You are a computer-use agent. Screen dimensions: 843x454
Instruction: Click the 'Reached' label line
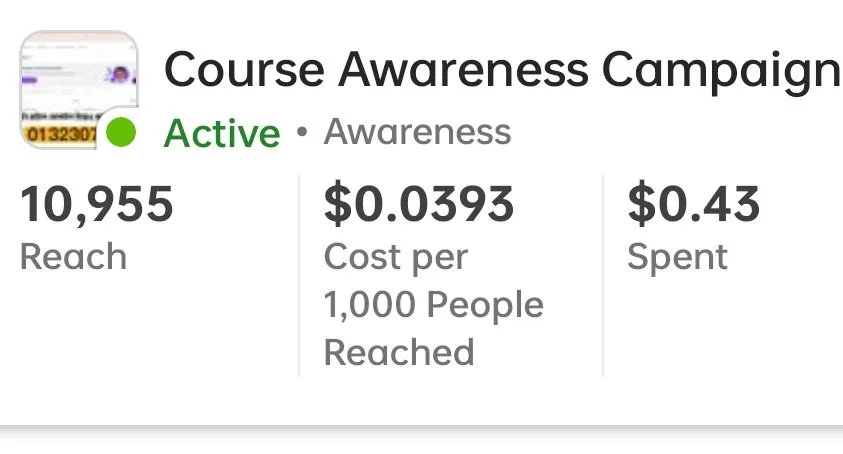tap(399, 352)
